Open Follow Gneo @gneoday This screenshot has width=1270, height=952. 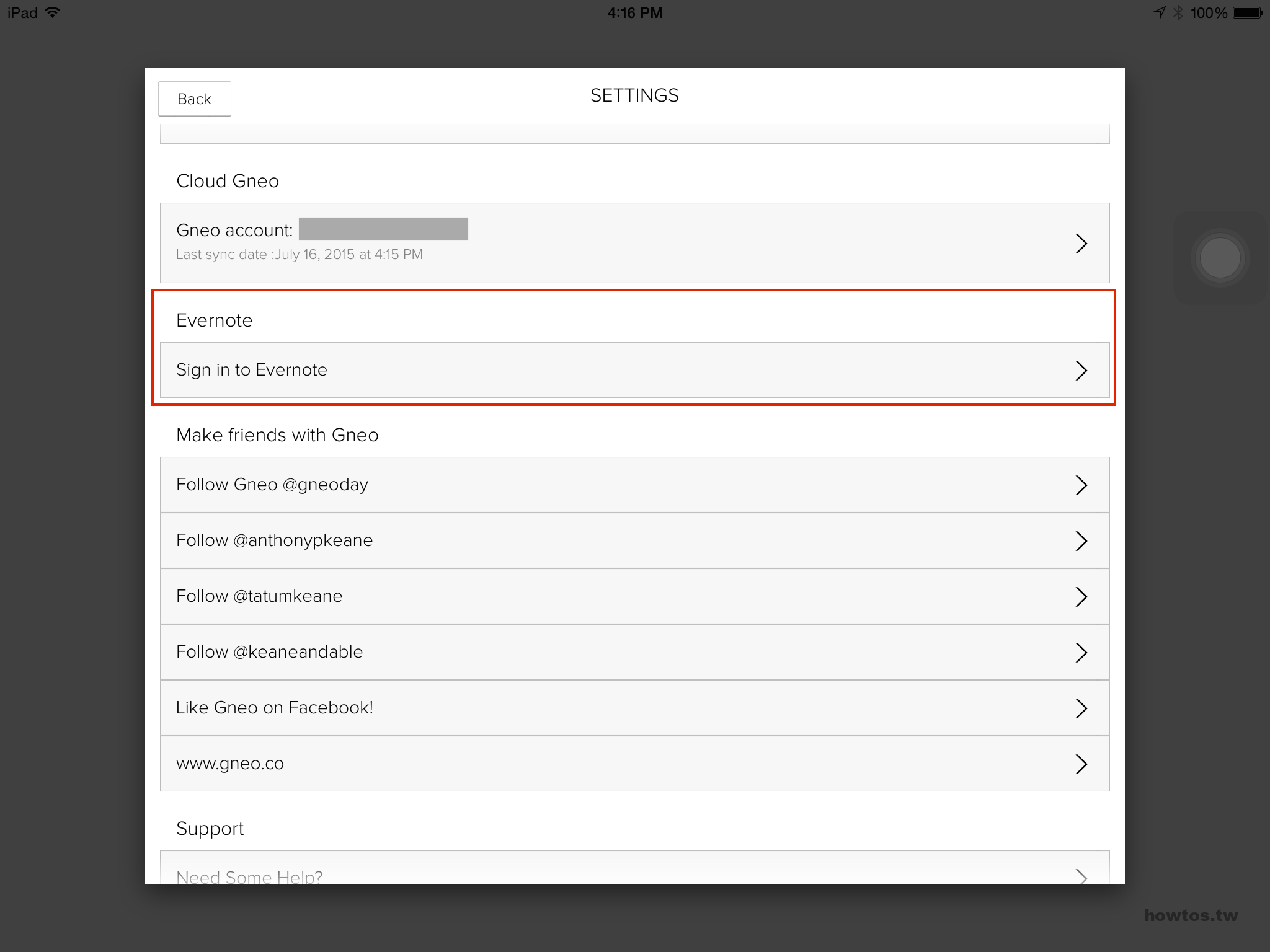pos(634,485)
